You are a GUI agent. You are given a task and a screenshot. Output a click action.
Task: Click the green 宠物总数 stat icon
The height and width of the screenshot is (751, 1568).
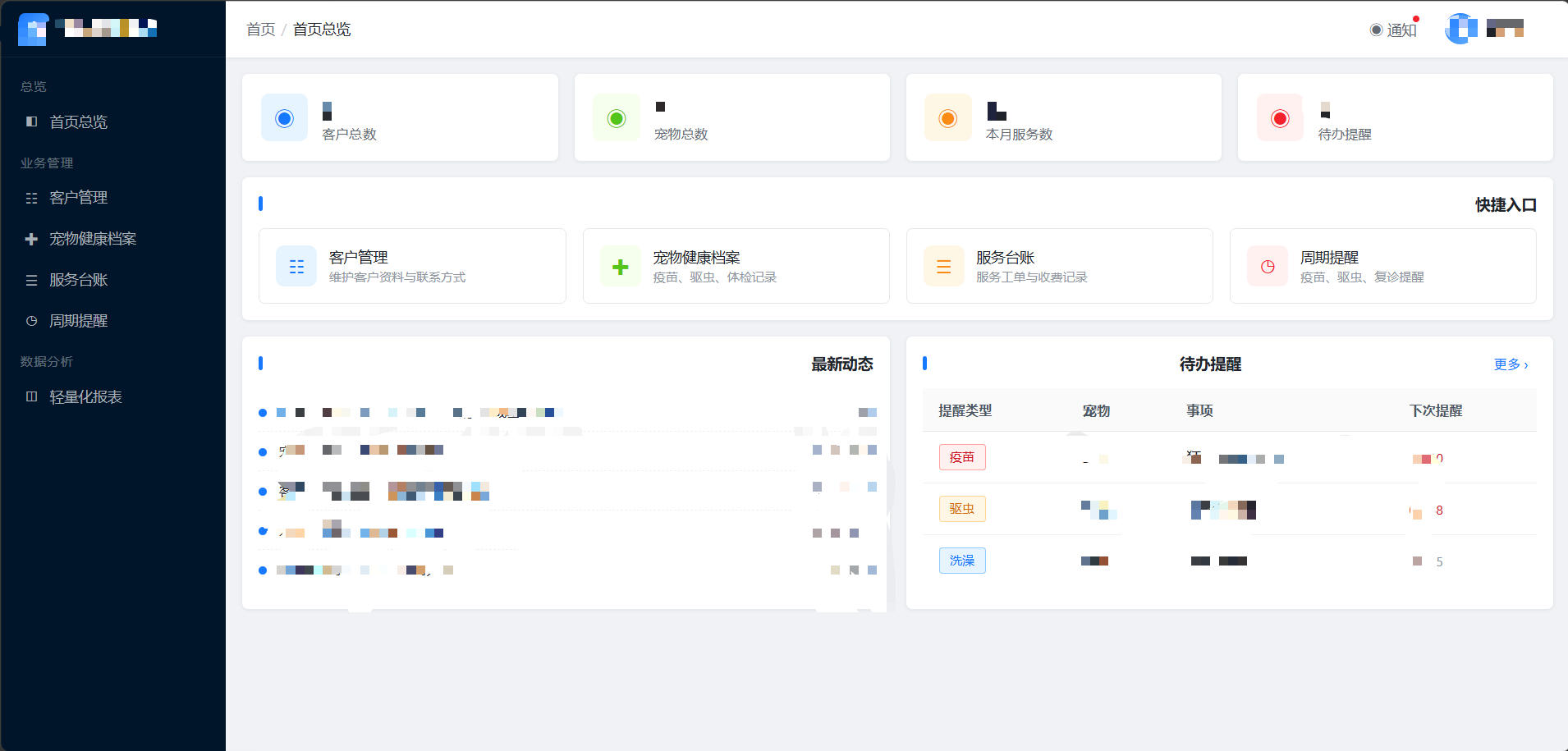click(x=617, y=118)
